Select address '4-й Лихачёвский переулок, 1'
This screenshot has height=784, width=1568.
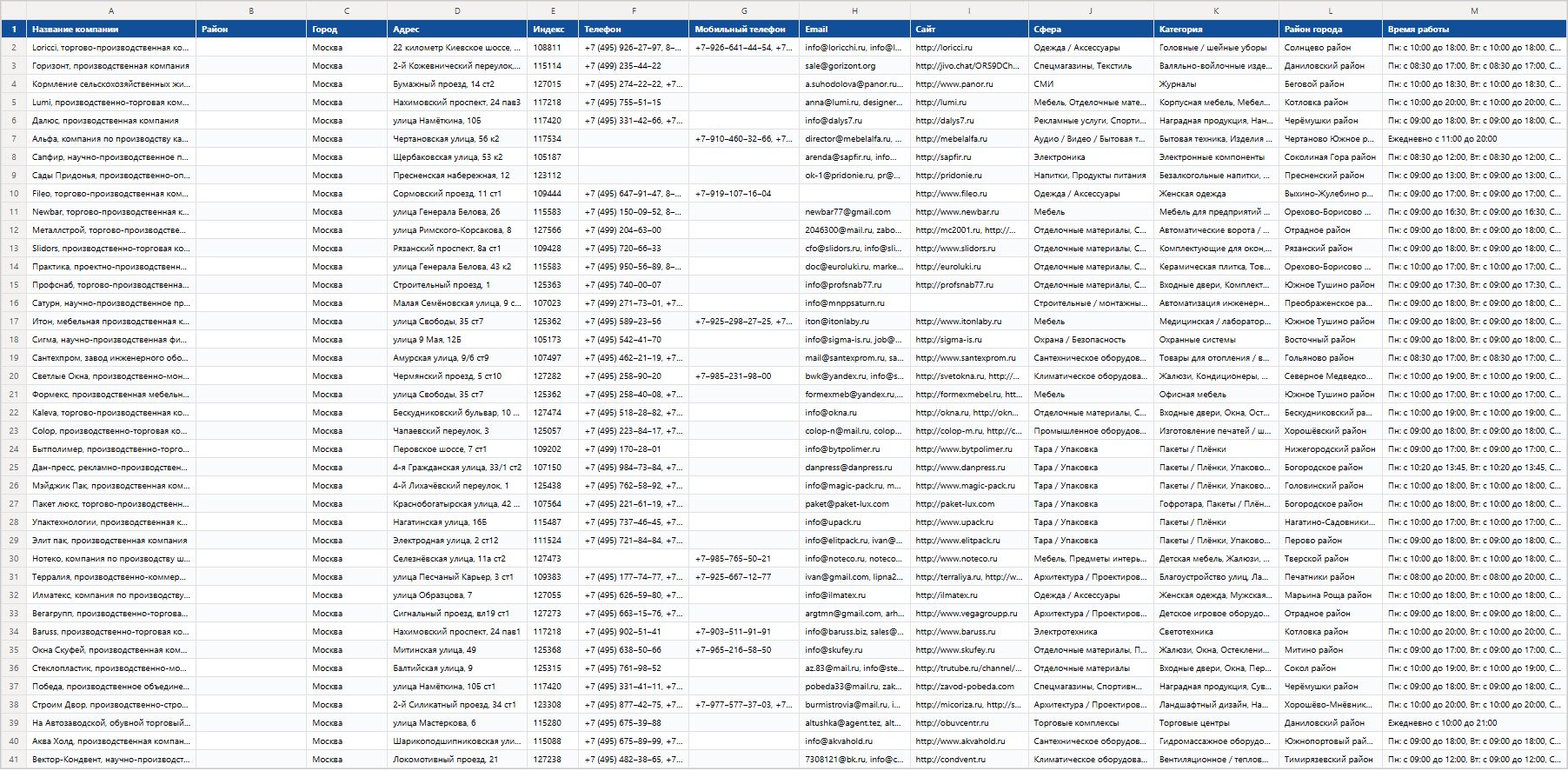click(457, 486)
